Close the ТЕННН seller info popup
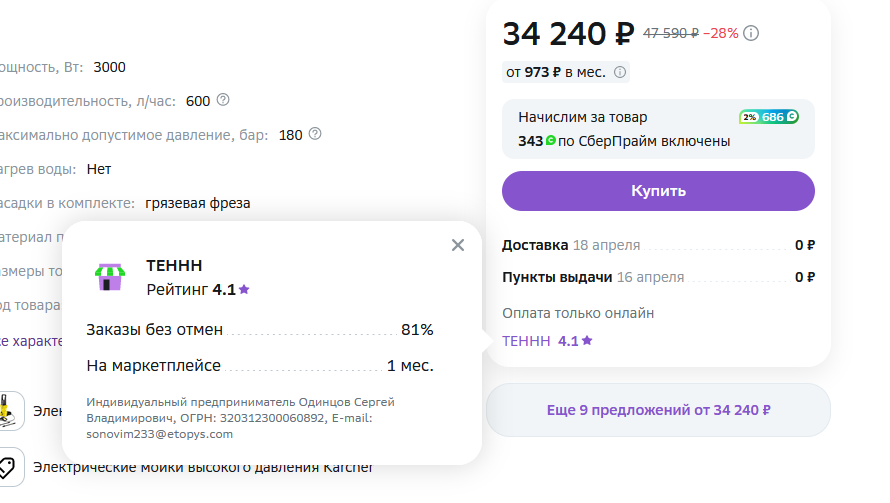Screen dimensions: 890x503 [x=457, y=245]
